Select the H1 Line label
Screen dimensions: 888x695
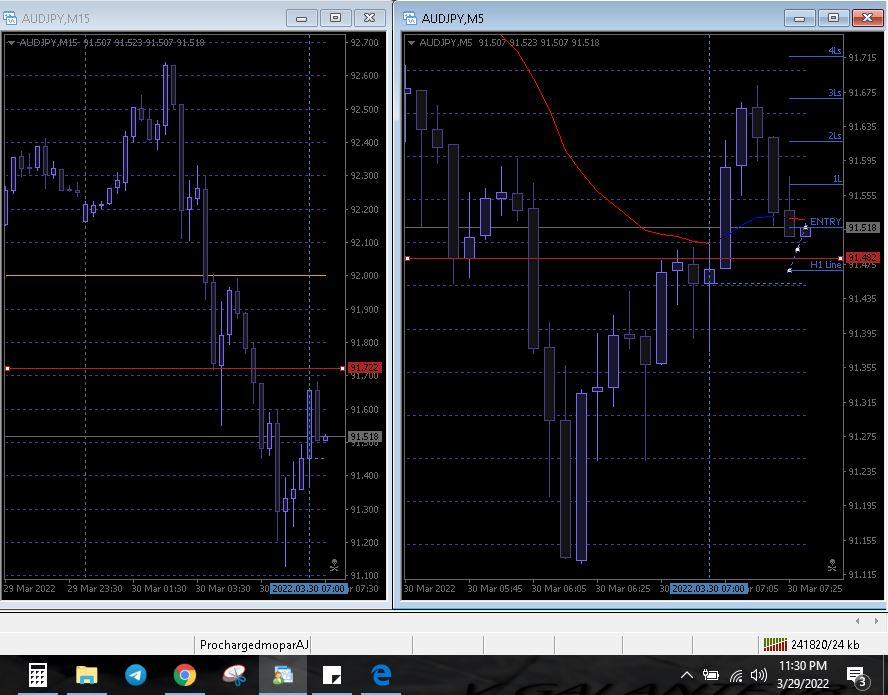(x=825, y=265)
